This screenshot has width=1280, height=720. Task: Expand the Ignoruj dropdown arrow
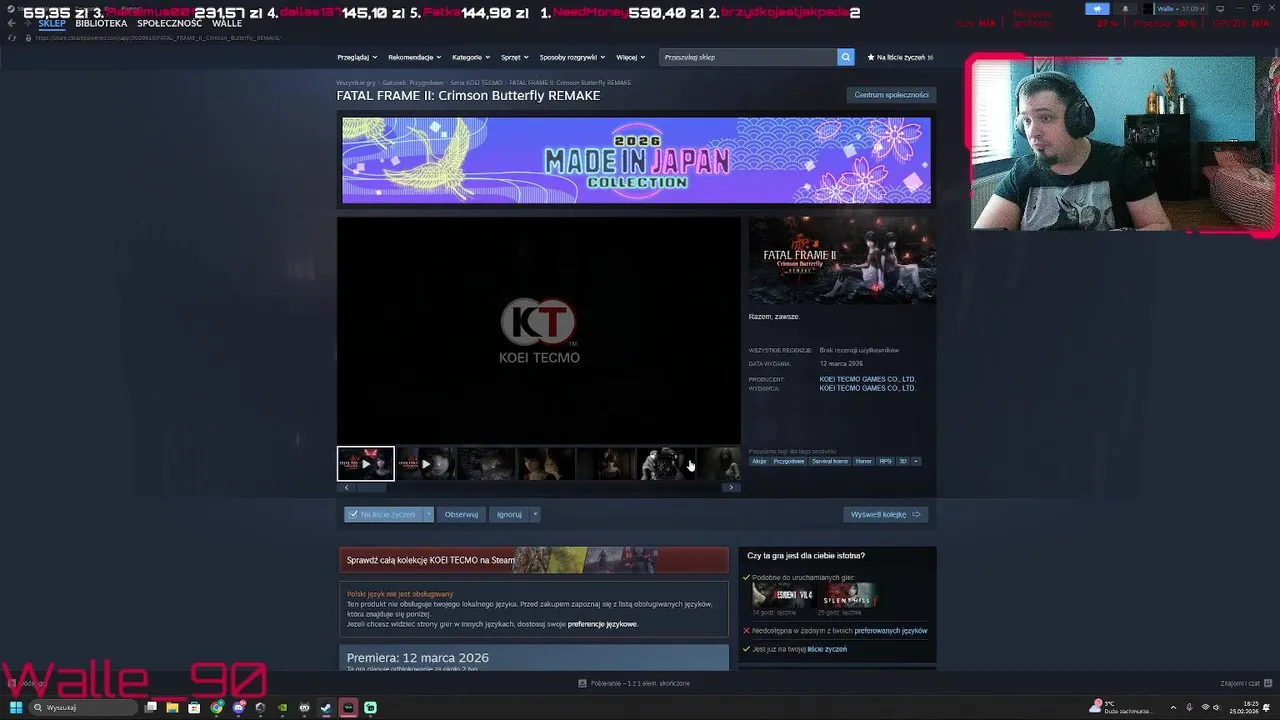[x=535, y=514]
